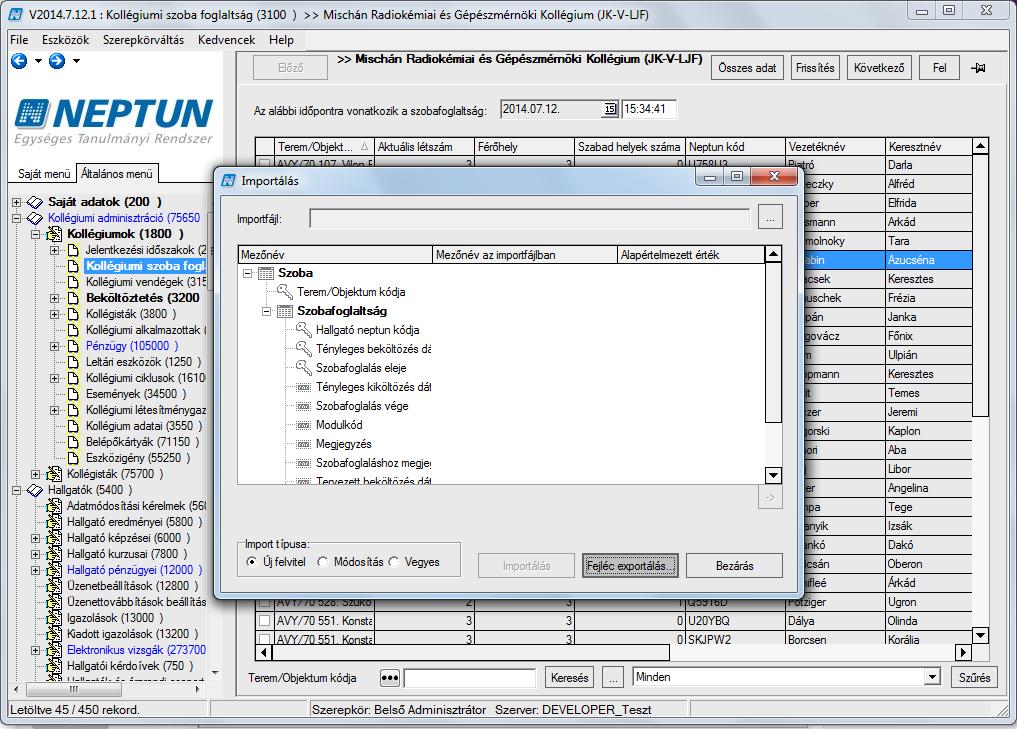Click the Importálás dialog title icon
This screenshot has width=1017, height=729.
(x=228, y=181)
